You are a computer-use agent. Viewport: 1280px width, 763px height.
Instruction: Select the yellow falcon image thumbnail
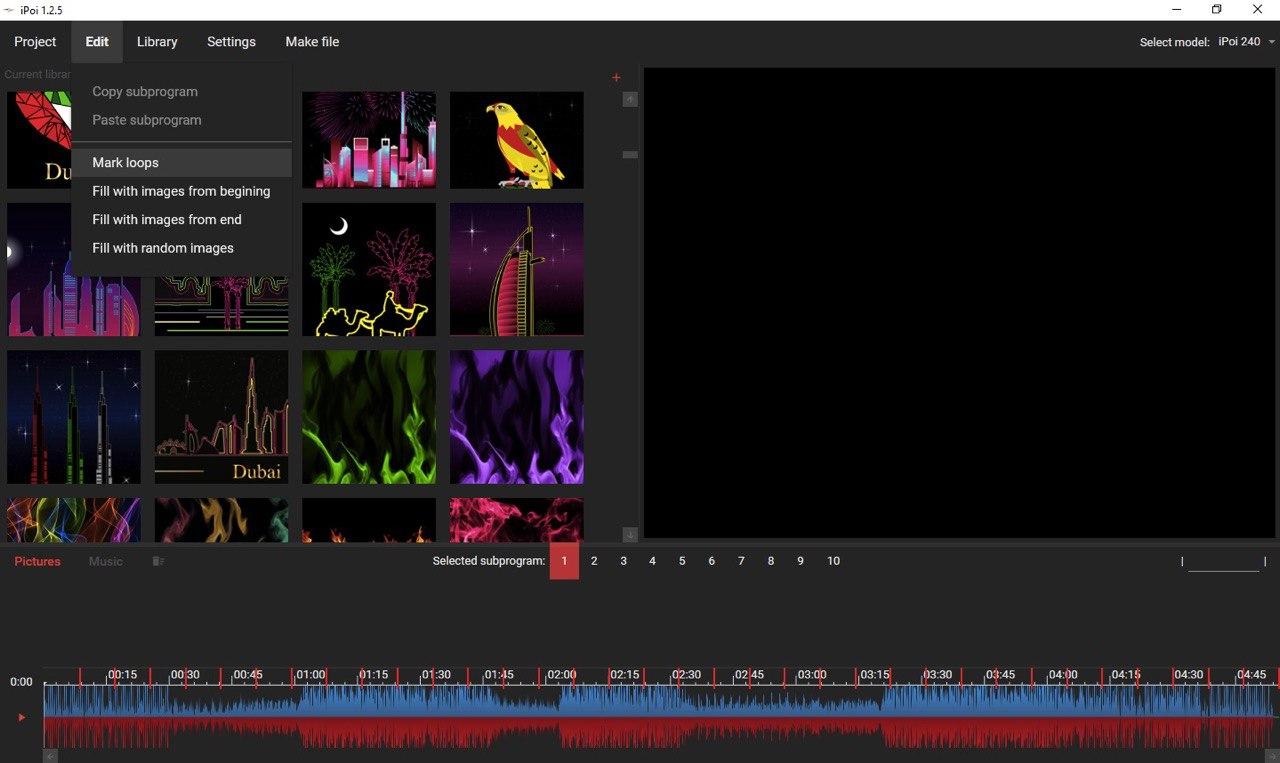(x=517, y=140)
